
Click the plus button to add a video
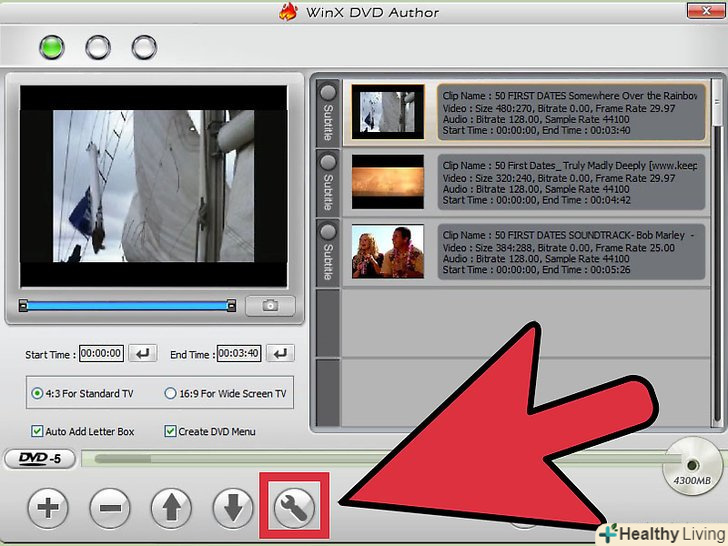coord(48,507)
